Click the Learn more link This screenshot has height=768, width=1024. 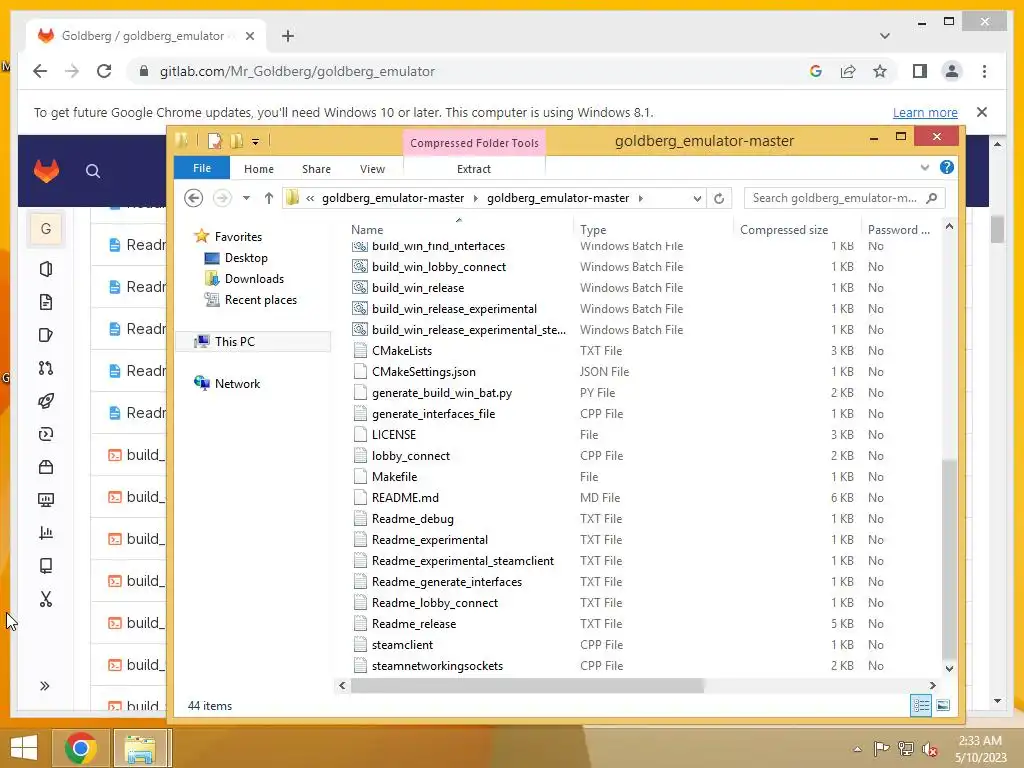tap(925, 112)
